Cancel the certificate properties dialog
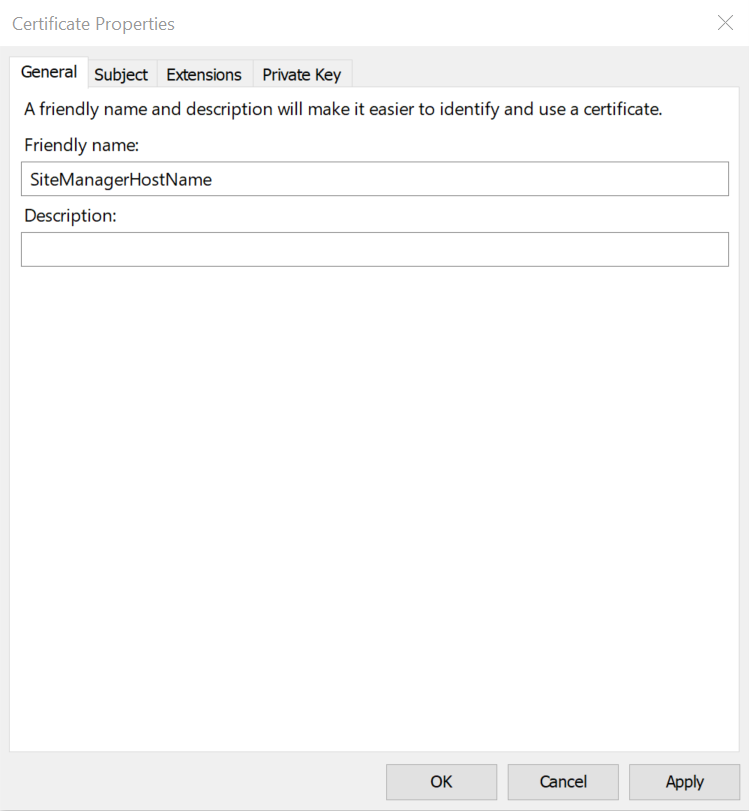749x811 pixels. click(x=563, y=782)
